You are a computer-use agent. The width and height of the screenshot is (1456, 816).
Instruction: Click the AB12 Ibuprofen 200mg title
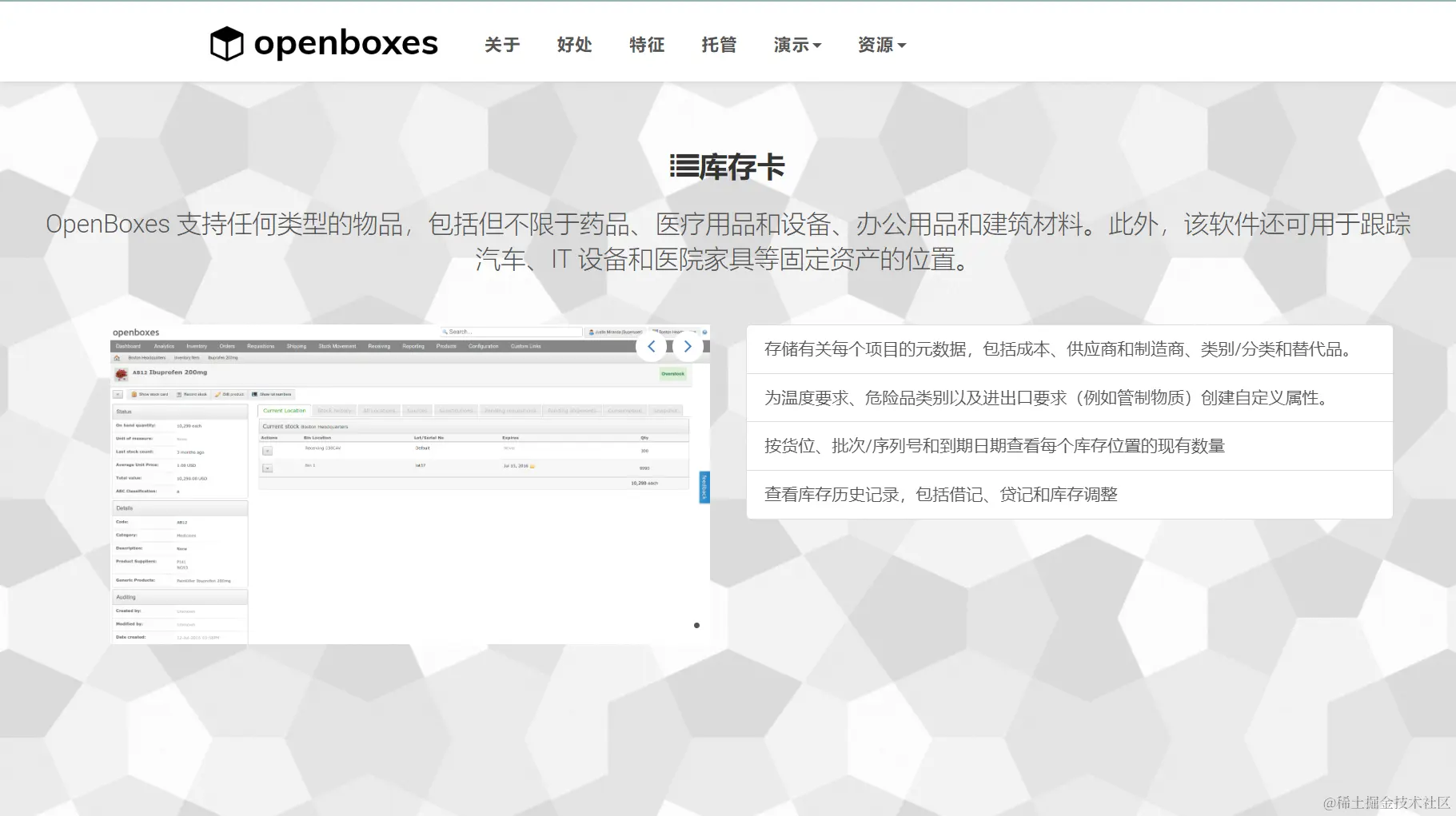(x=170, y=372)
